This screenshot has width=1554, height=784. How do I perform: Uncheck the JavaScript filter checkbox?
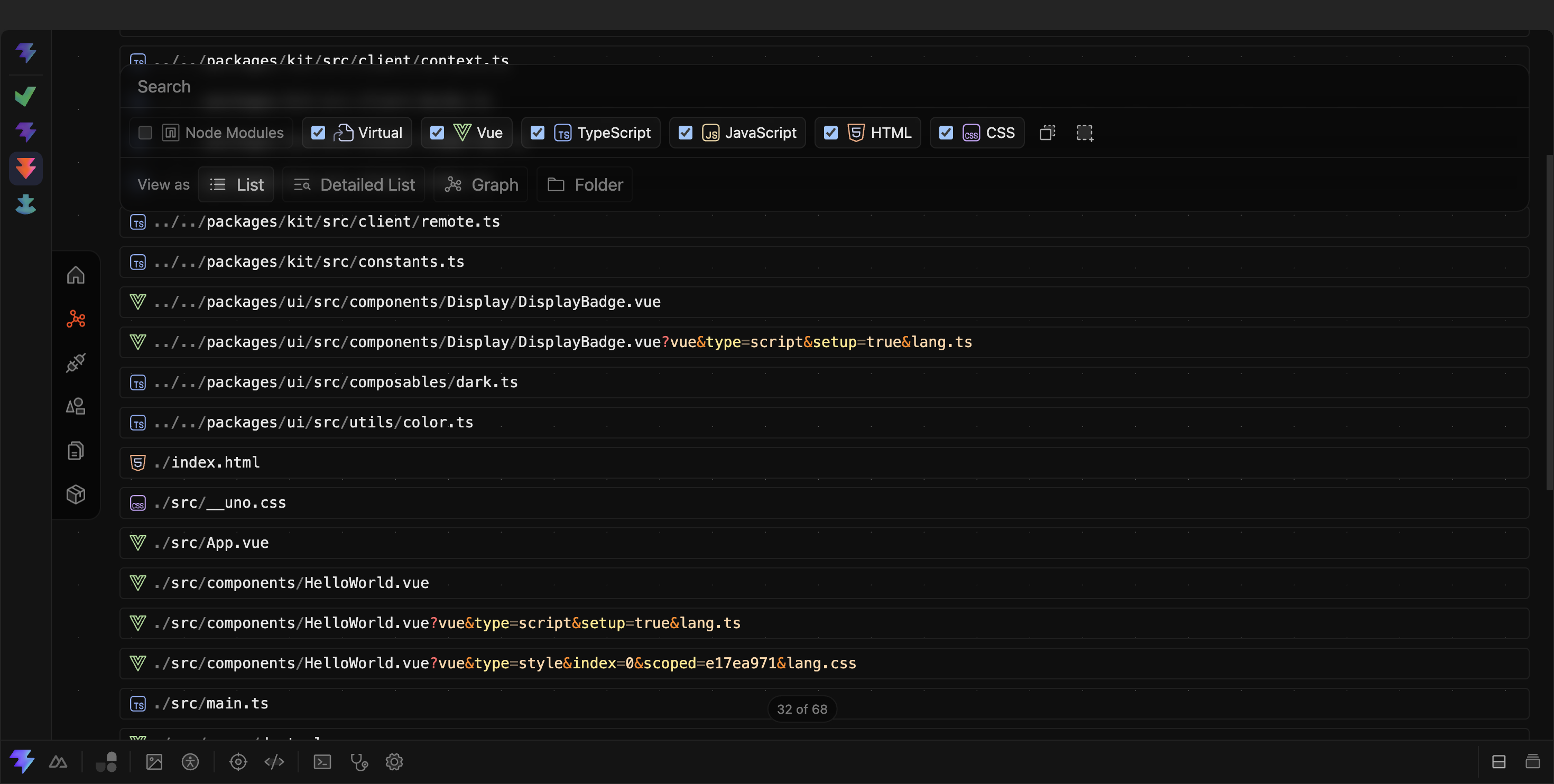click(686, 133)
